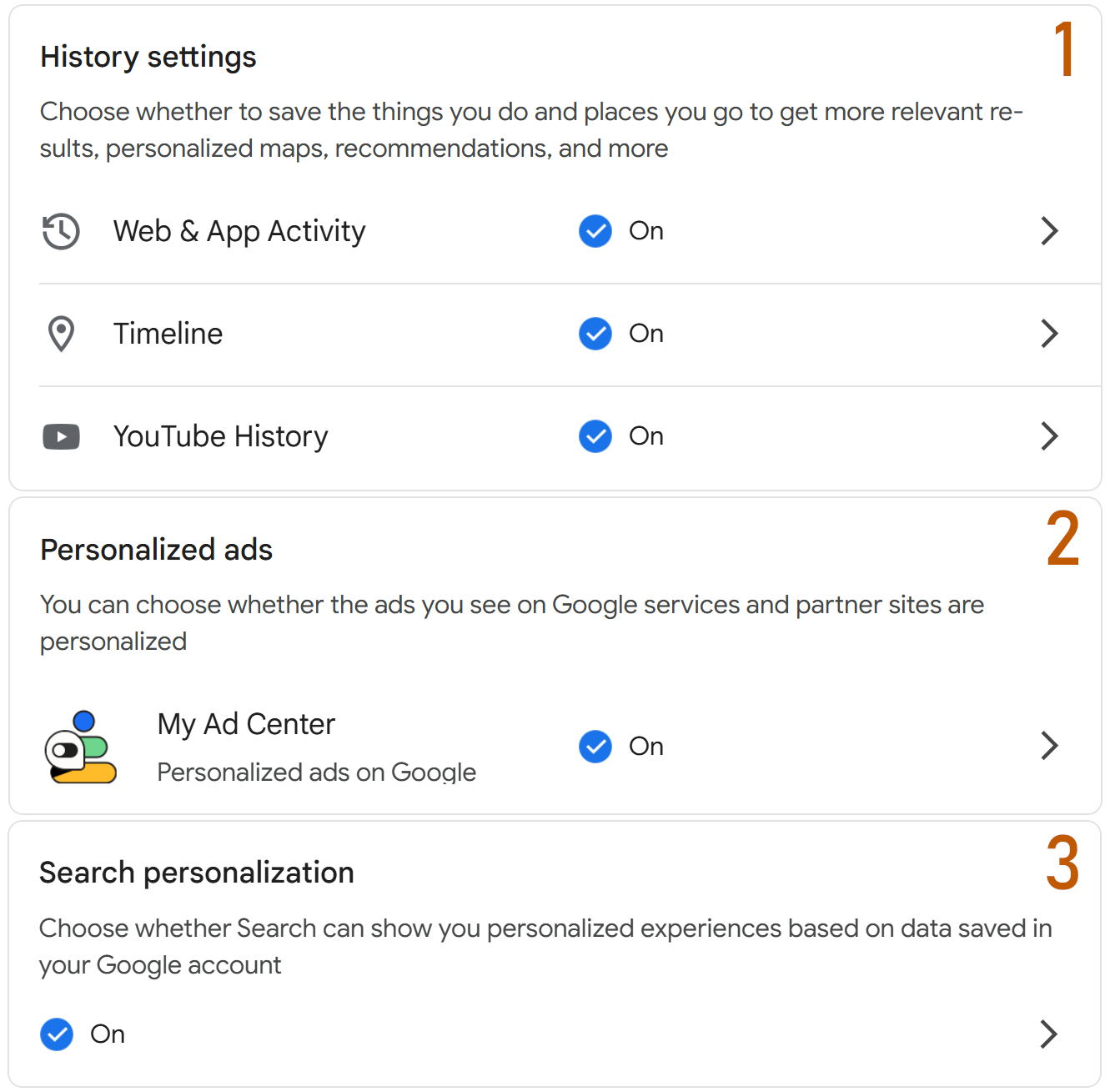The height and width of the screenshot is (1092, 1110).
Task: Expand Search personalization with its chevron
Action: pos(1050,1034)
